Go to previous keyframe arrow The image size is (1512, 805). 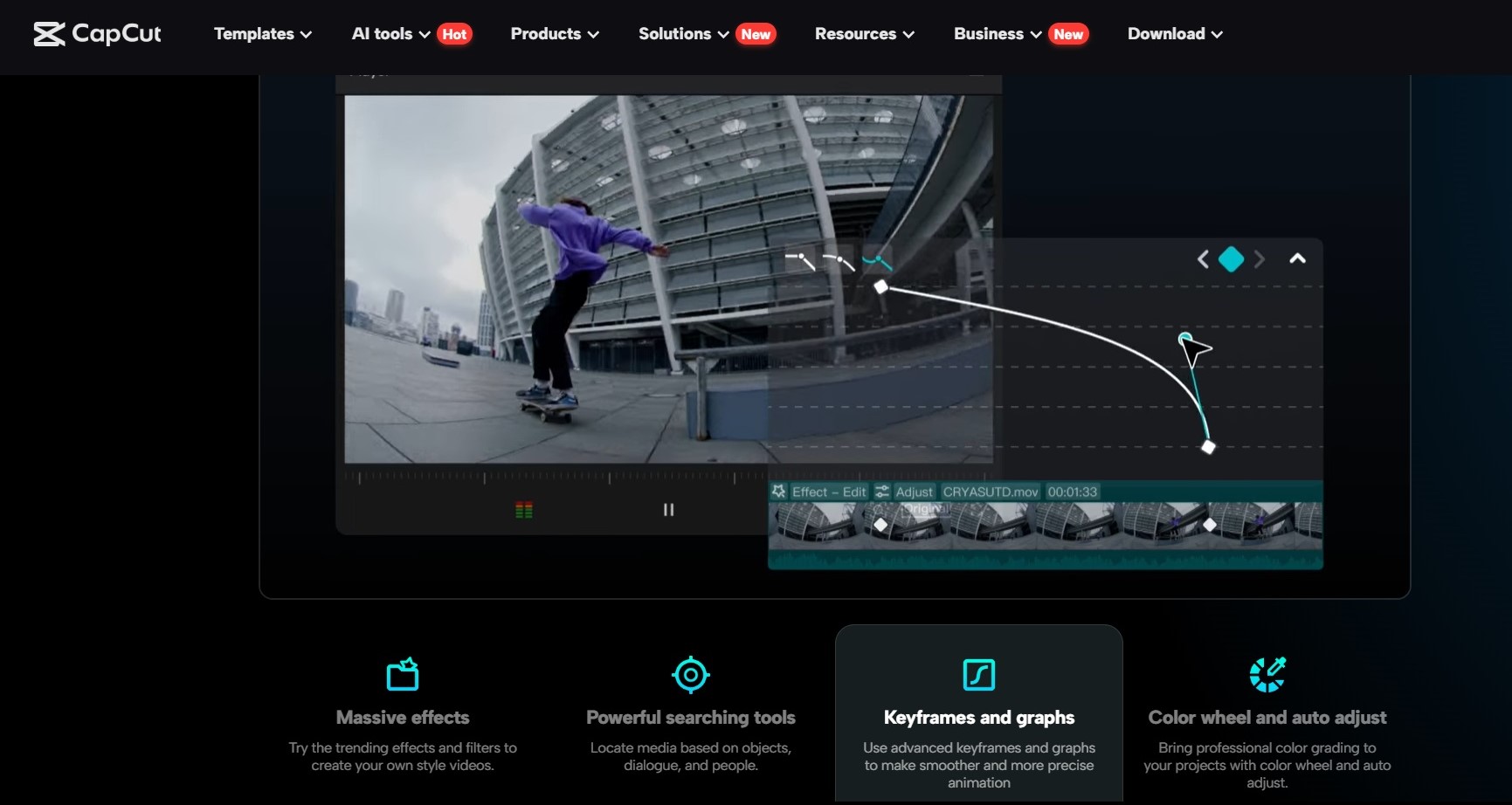pyautogui.click(x=1203, y=259)
